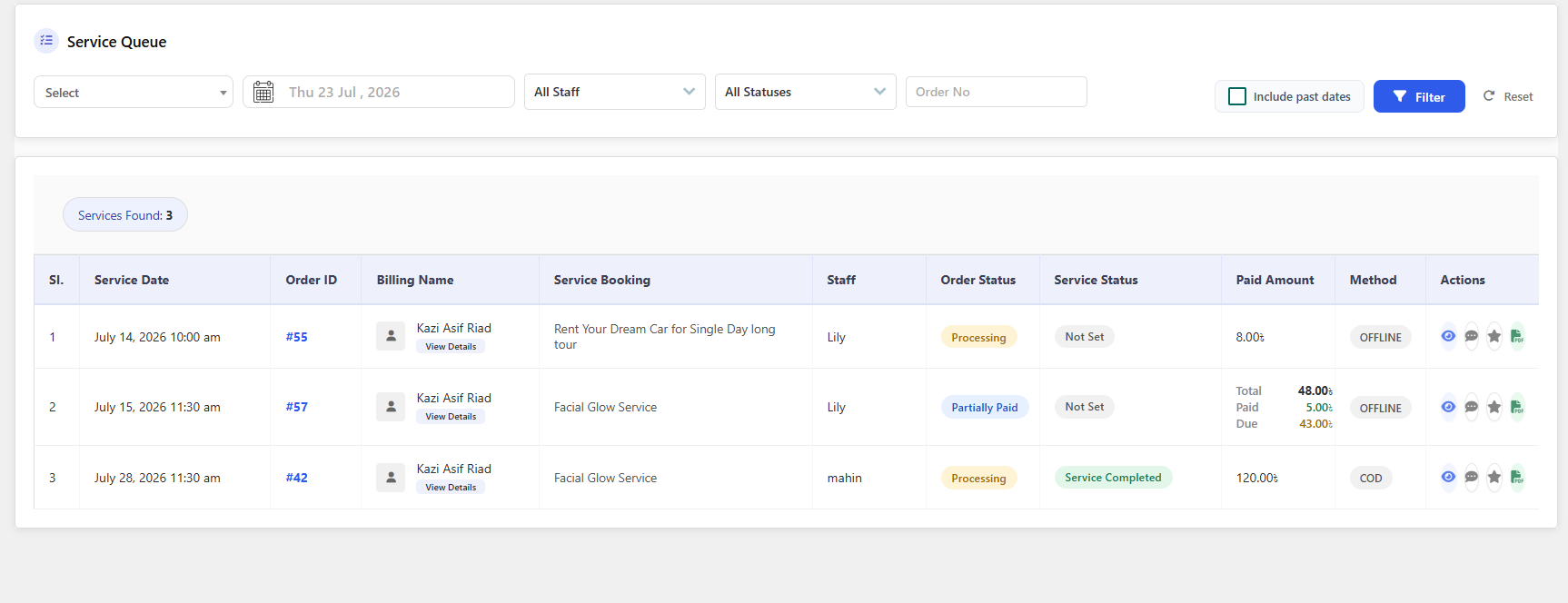Click the COD method badge
Image resolution: width=1568 pixels, height=603 pixels.
coord(1371,478)
